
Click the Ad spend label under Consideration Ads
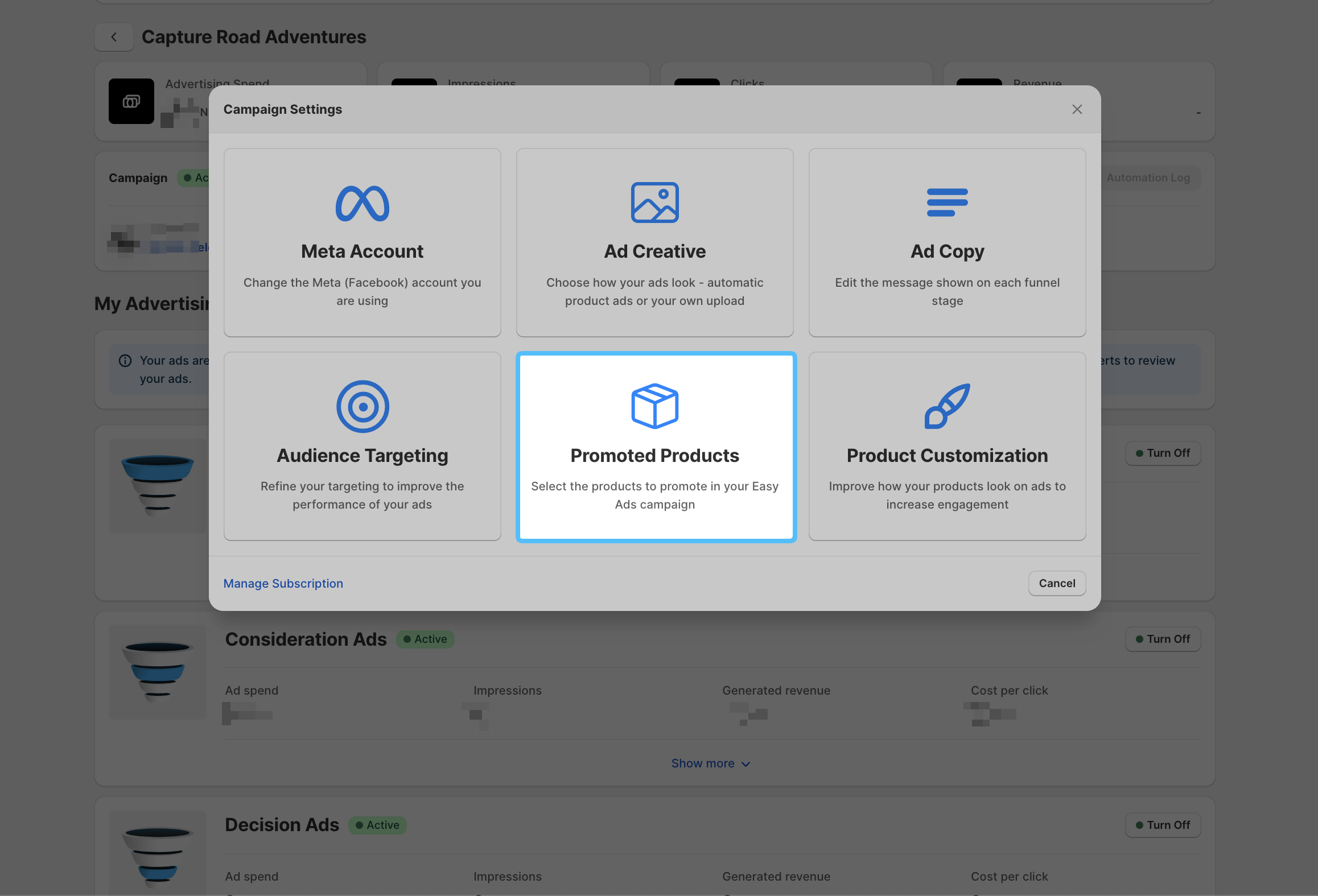point(252,691)
